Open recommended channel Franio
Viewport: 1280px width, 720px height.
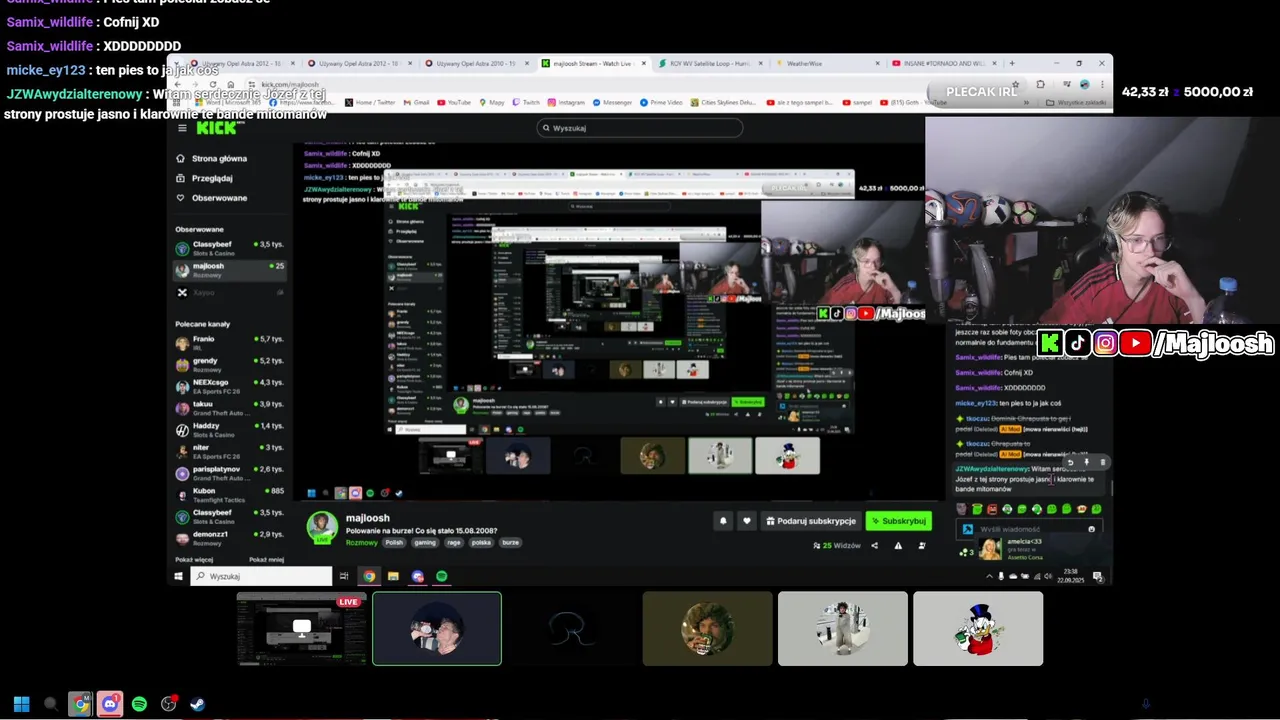230,343
